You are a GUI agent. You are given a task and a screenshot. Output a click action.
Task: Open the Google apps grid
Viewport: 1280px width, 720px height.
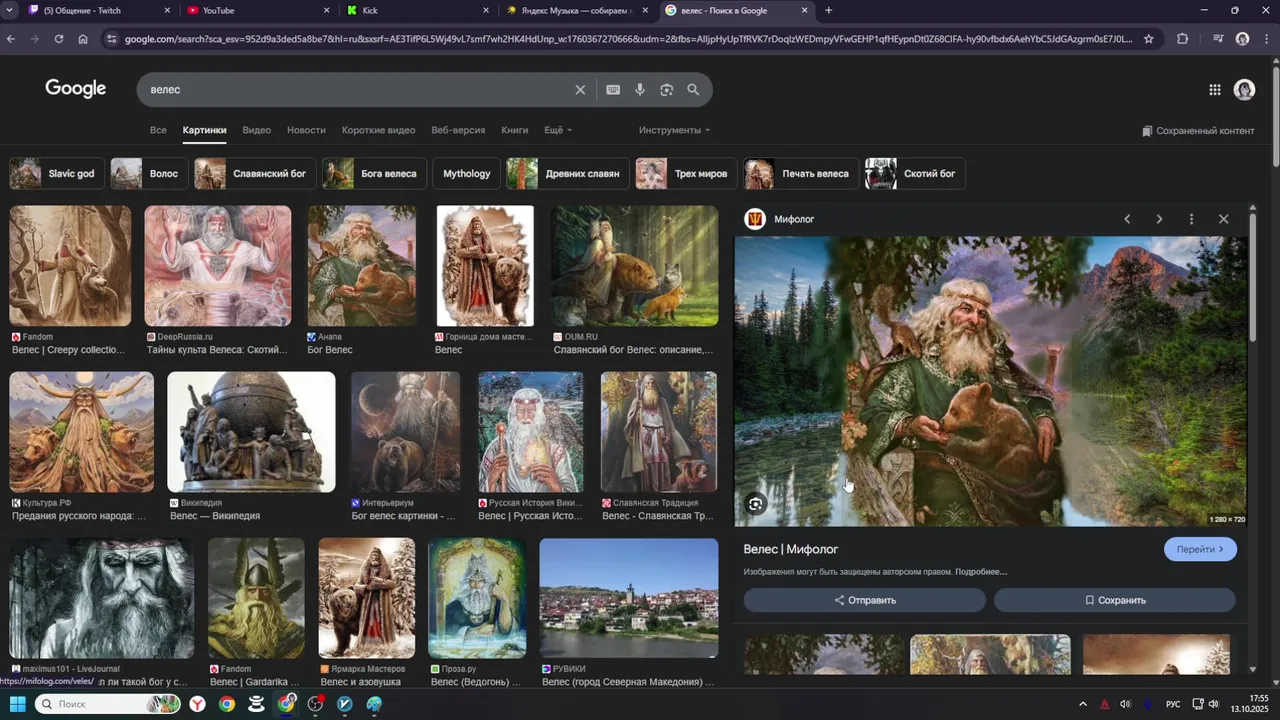click(x=1215, y=90)
